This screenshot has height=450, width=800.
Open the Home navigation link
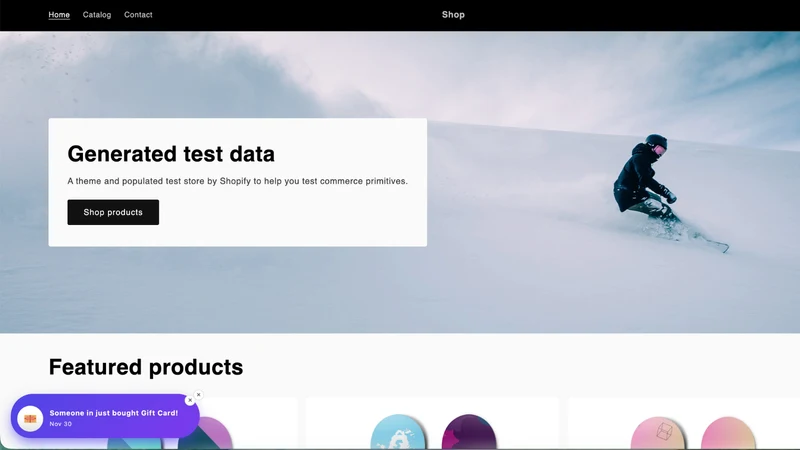(x=59, y=15)
